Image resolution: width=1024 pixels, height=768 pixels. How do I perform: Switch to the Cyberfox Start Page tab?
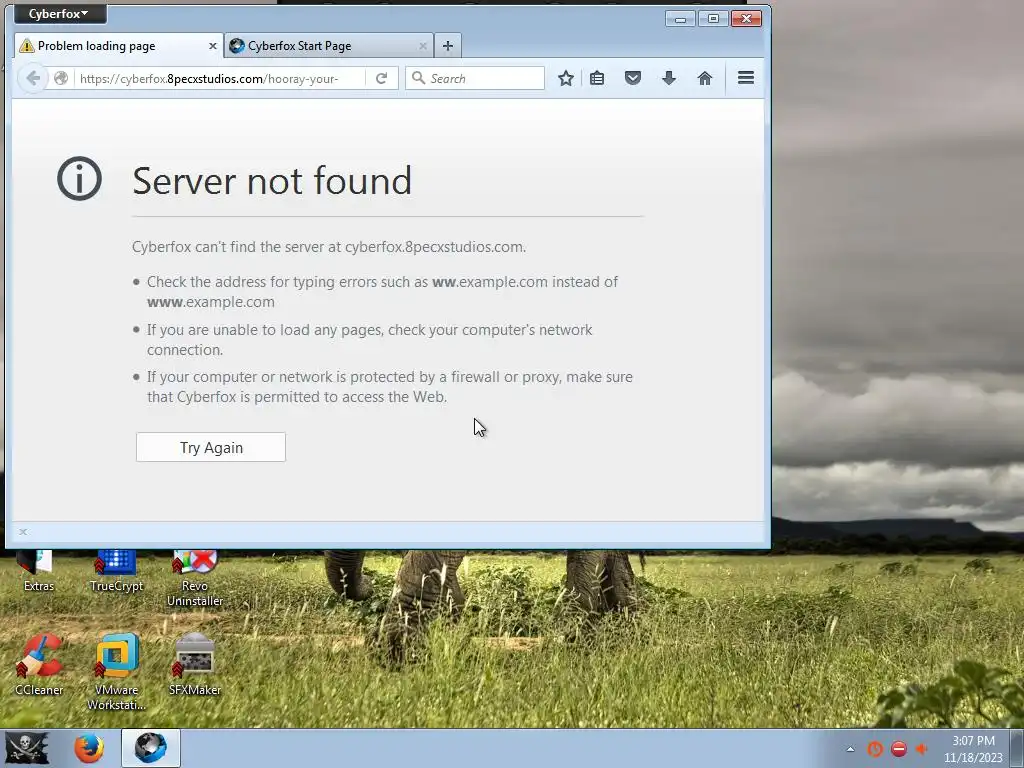pyautogui.click(x=328, y=46)
